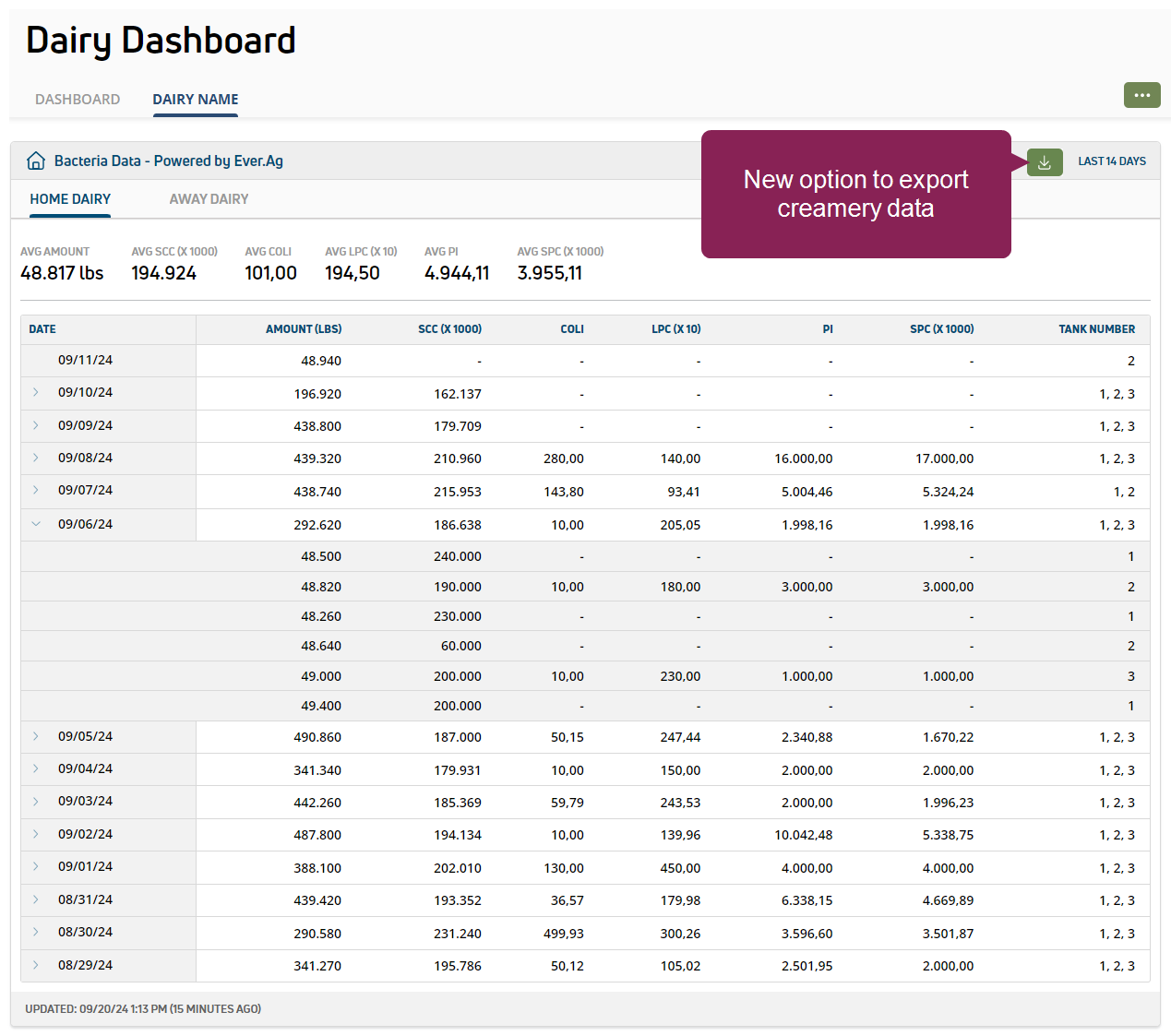Switch to the AWAY DAIRY tab
The height and width of the screenshot is (1036, 1171).
point(209,199)
